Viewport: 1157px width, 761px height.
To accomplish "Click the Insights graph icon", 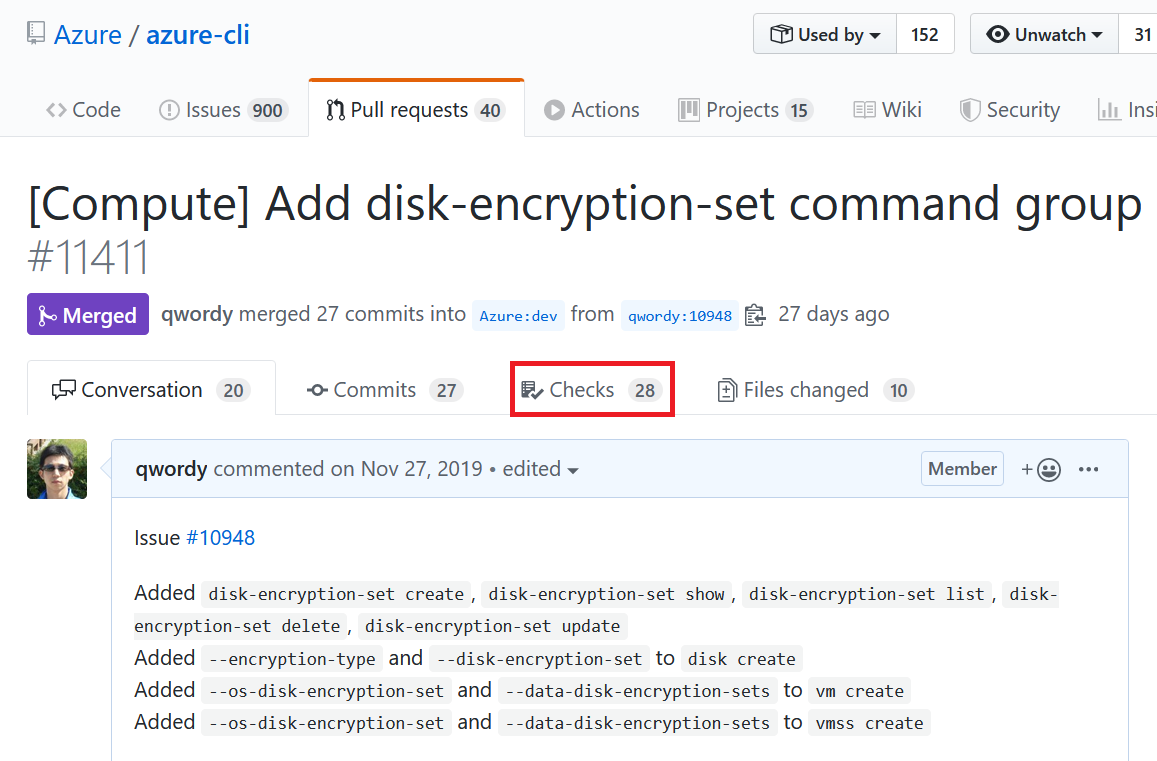I will [x=1108, y=110].
